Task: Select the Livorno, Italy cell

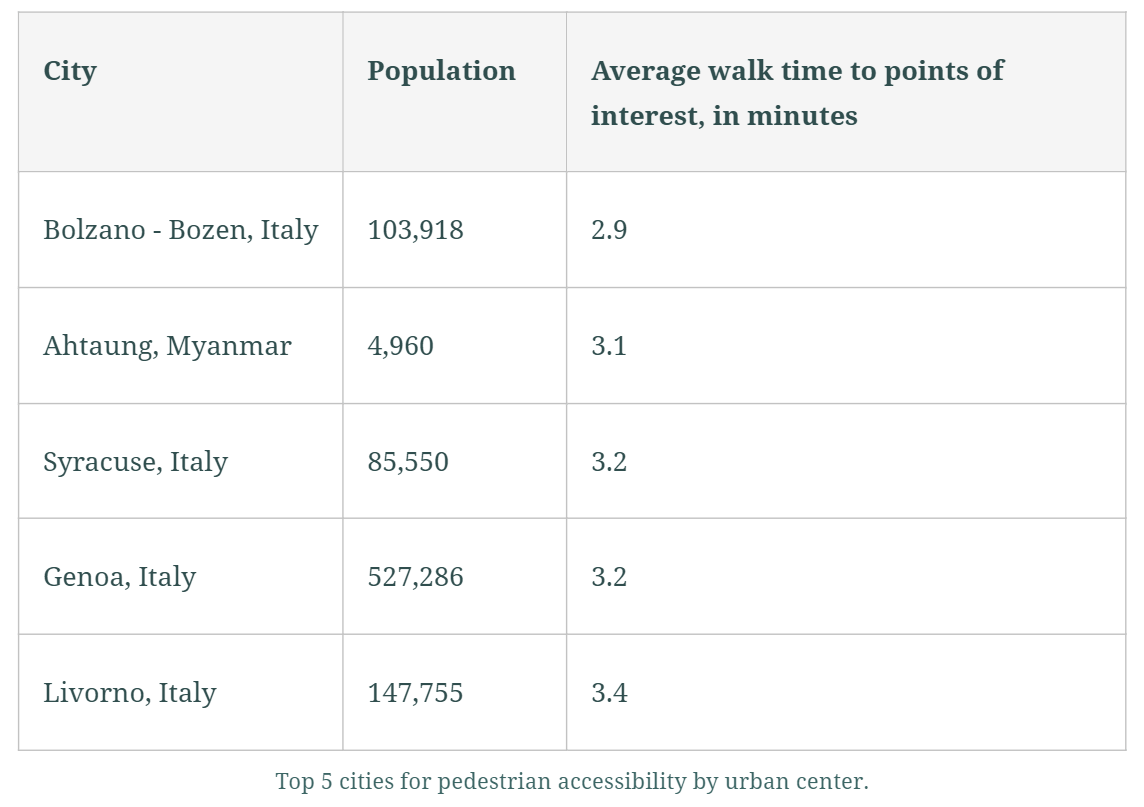Action: pyautogui.click(x=129, y=693)
